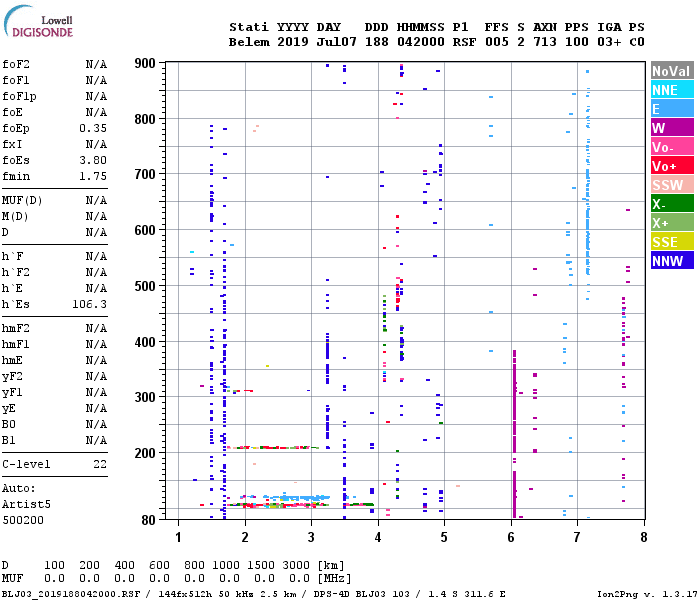Screen dimensions: 700x600
Task: Select the Vo- legend swatch
Action: coord(672,147)
